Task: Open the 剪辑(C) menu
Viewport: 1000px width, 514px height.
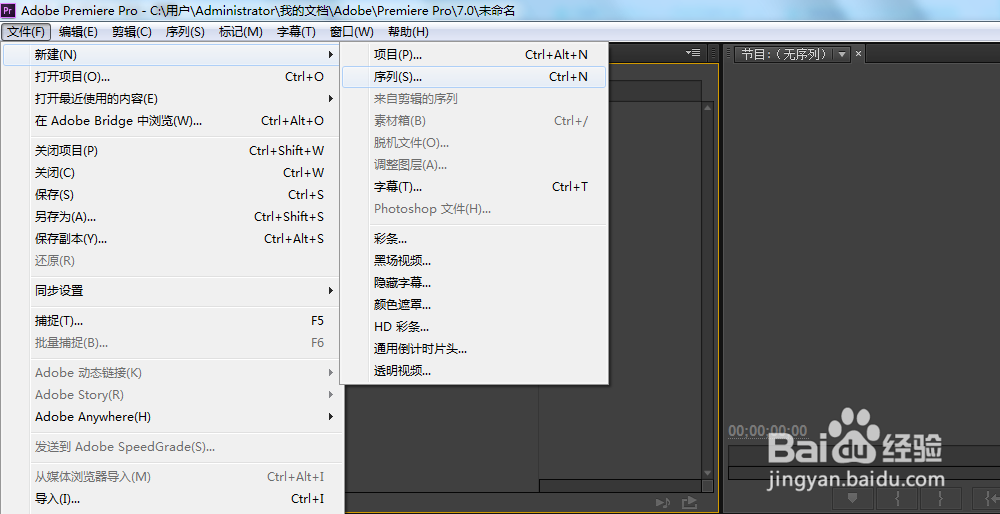Action: tap(131, 31)
